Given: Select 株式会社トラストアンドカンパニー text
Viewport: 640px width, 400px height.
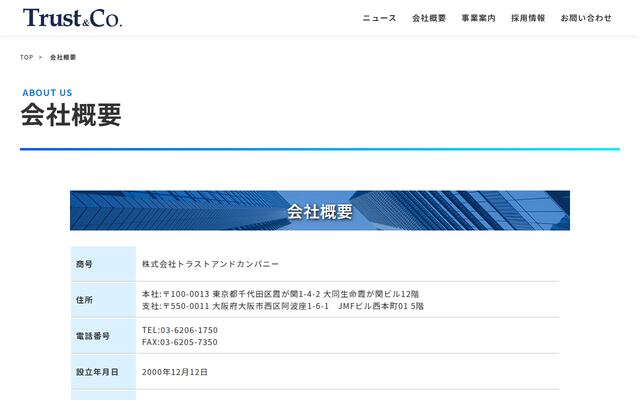Looking at the screenshot, I should tap(211, 264).
